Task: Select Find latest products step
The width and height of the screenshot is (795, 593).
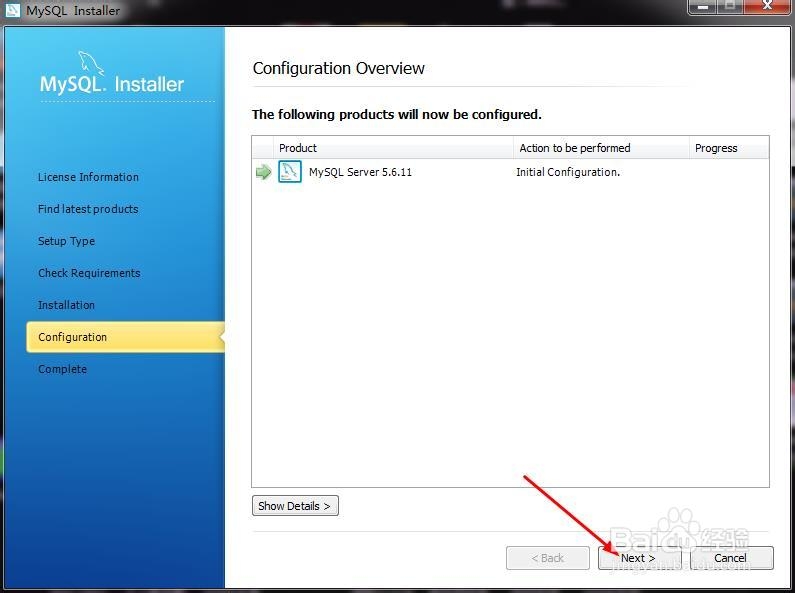Action: click(88, 209)
